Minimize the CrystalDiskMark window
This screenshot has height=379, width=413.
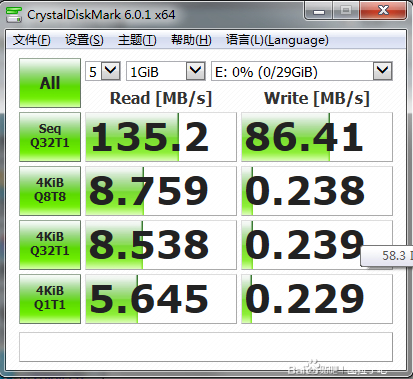(x=319, y=11)
